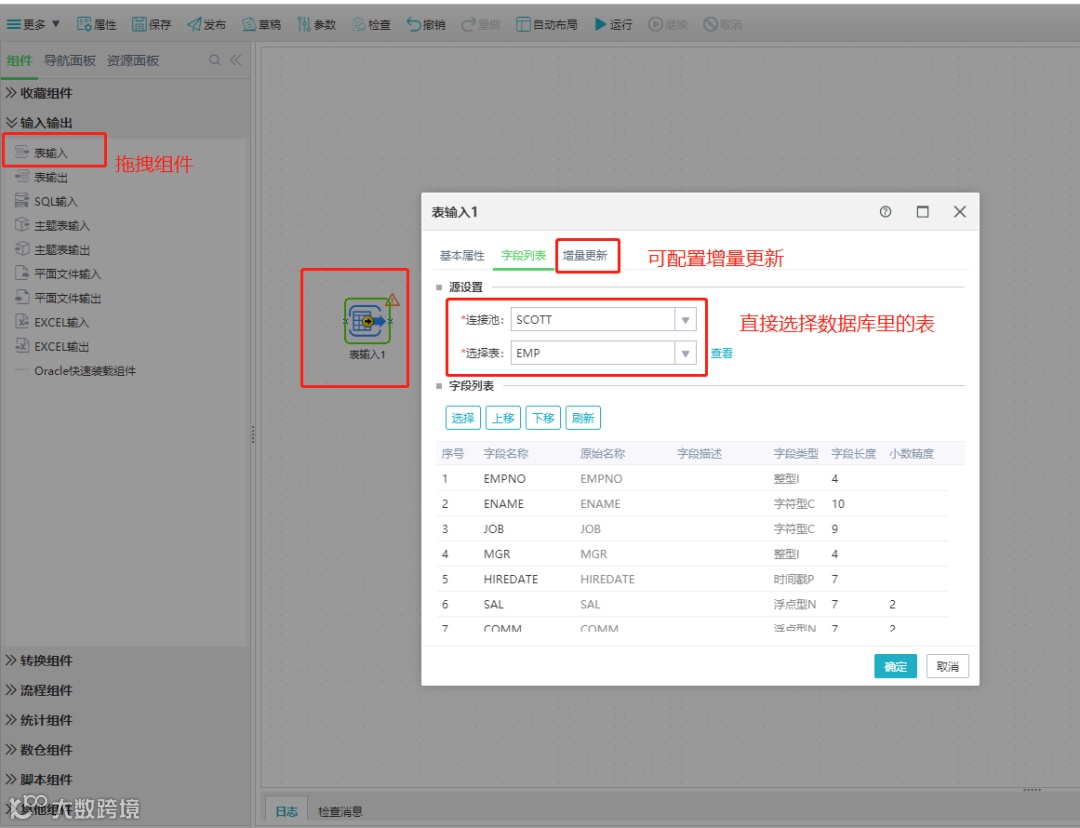Maximize the 表输入1 dialog
This screenshot has width=1080, height=828.
click(922, 211)
